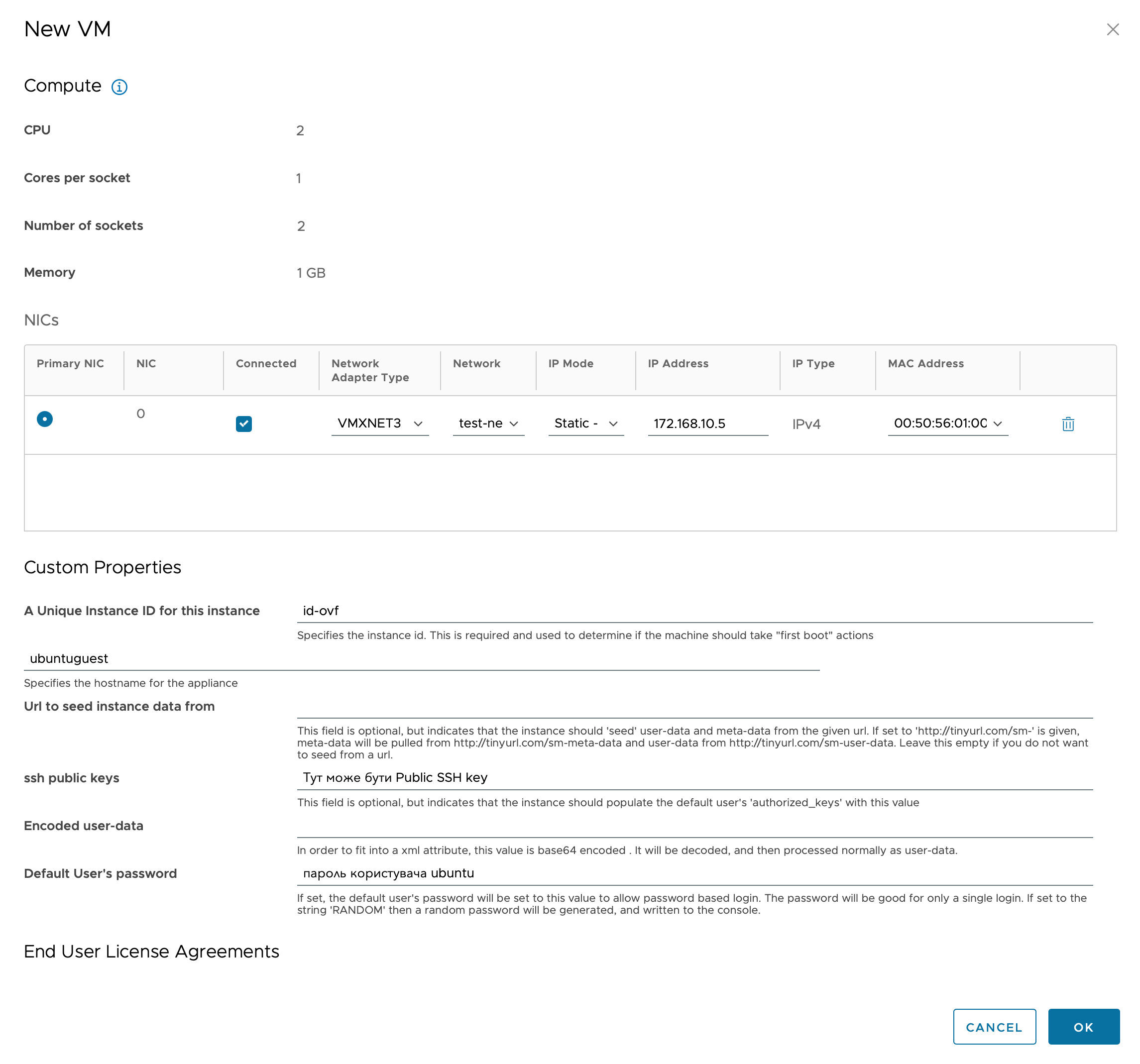Click the Network Adapter Type column header

(x=370, y=370)
